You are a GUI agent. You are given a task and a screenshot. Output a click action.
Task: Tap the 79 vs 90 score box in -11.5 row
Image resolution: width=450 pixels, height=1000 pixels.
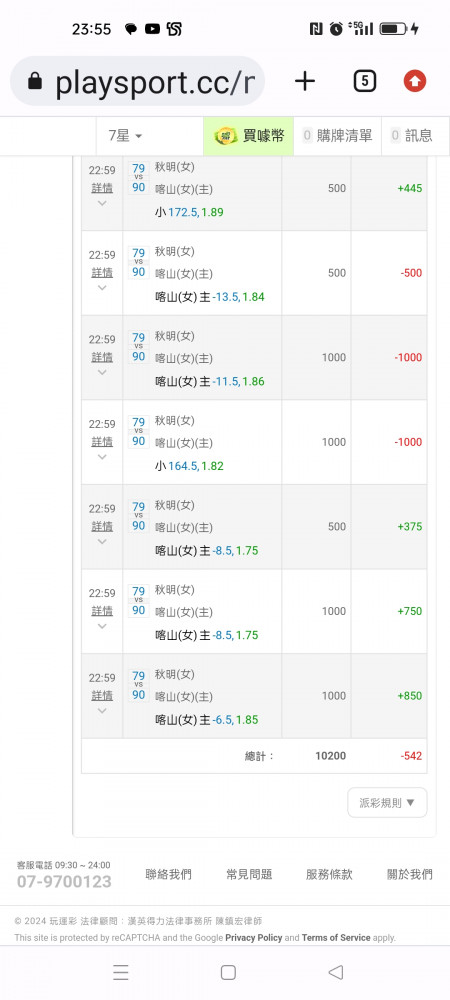(x=138, y=346)
